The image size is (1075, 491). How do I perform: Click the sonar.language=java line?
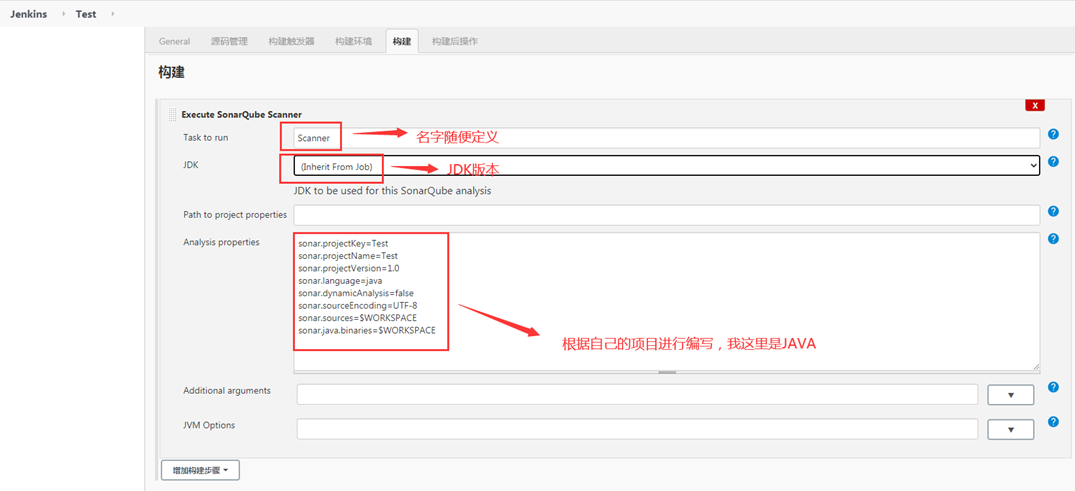click(x=340, y=280)
